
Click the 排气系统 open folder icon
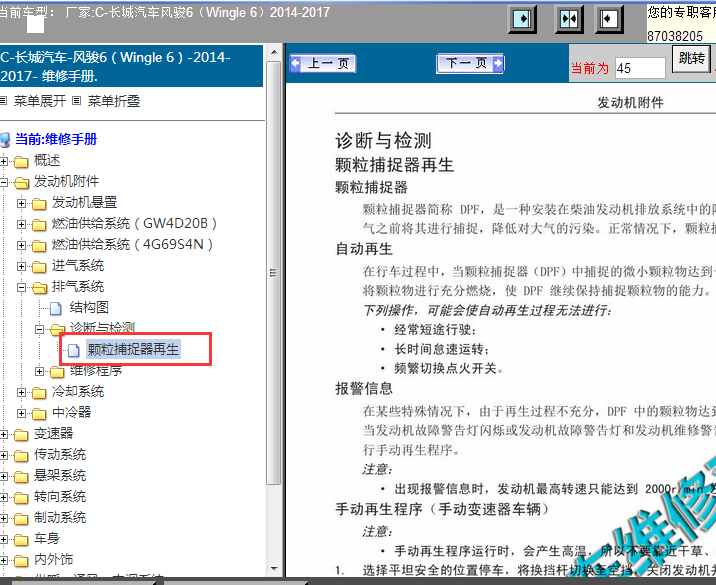39,288
